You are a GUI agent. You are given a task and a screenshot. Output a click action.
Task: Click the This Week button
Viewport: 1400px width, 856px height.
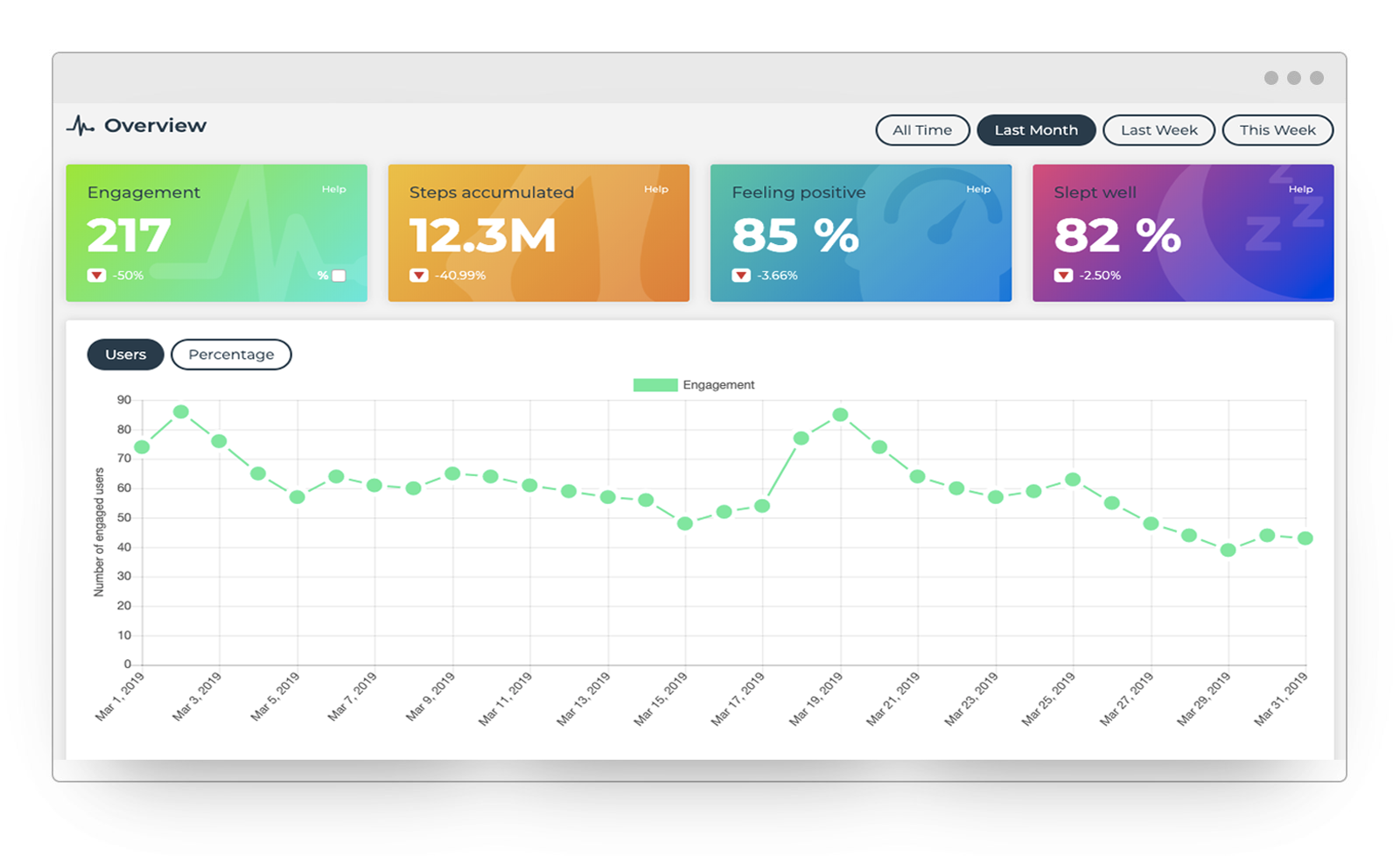1277,130
